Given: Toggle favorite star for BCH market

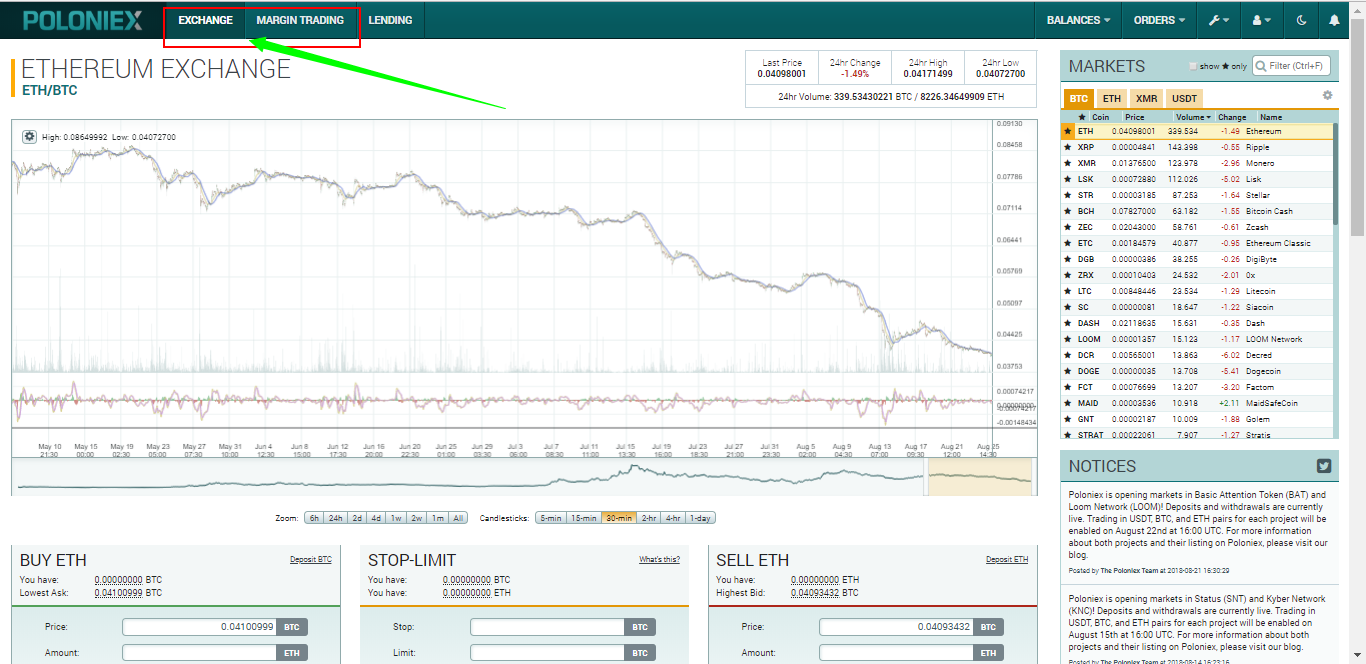Looking at the screenshot, I should coord(1068,211).
